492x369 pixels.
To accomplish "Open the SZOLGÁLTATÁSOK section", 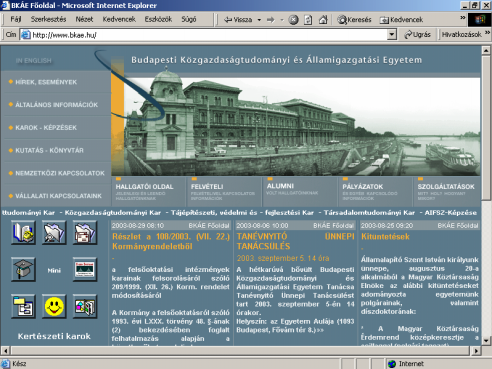I will point(446,187).
